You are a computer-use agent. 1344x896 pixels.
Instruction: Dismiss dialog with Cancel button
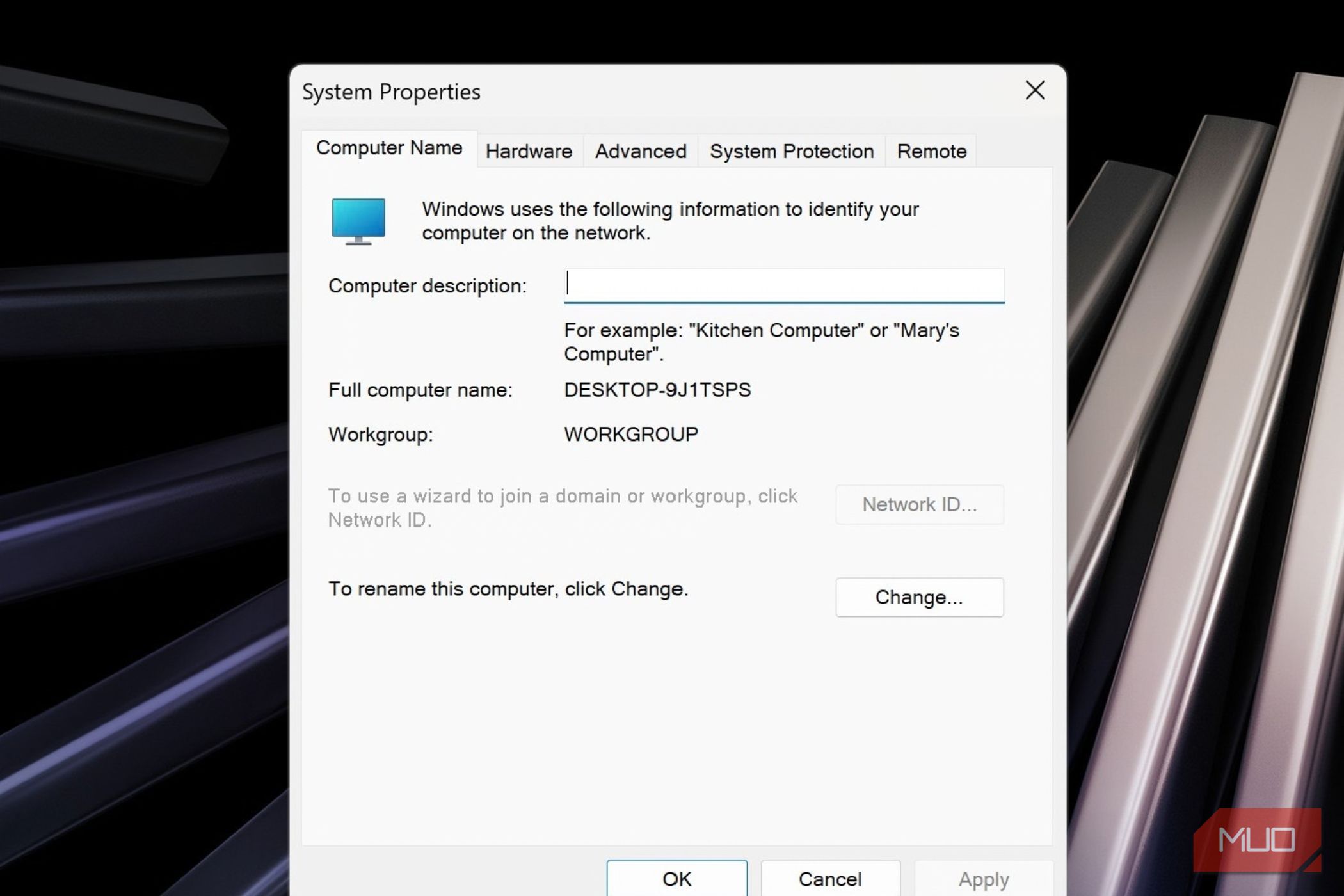pyautogui.click(x=830, y=878)
